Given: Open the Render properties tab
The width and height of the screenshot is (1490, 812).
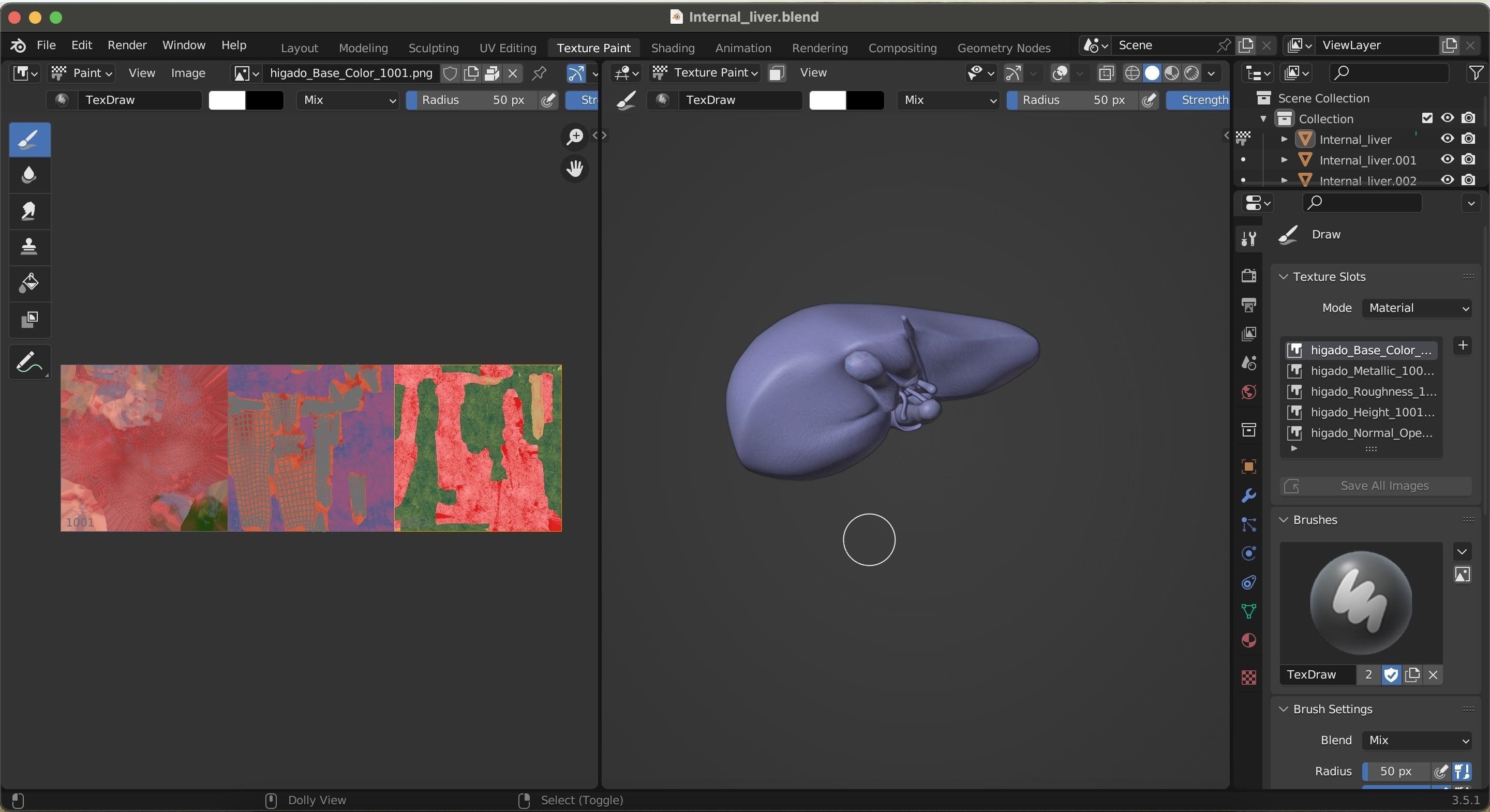Looking at the screenshot, I should (x=1248, y=275).
